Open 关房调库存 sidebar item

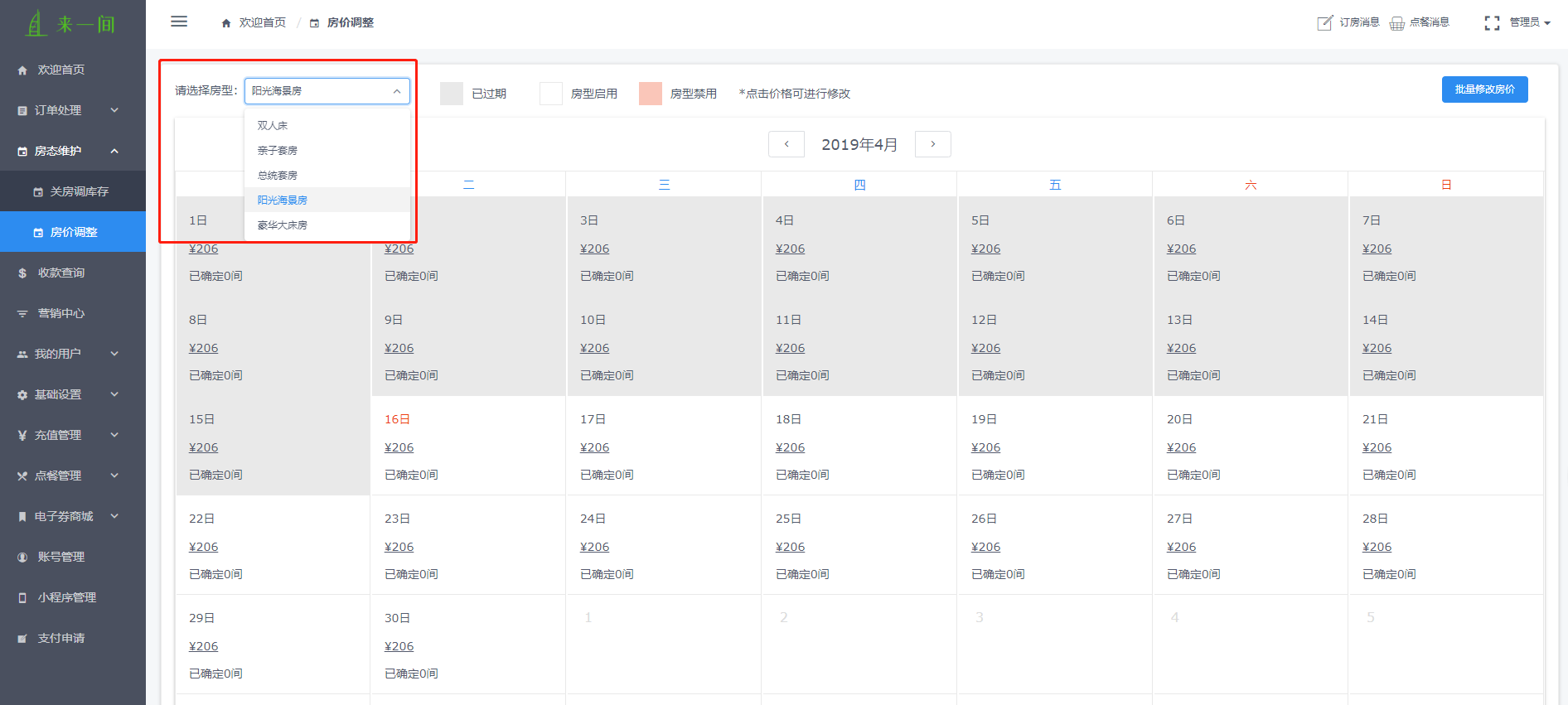(79, 191)
